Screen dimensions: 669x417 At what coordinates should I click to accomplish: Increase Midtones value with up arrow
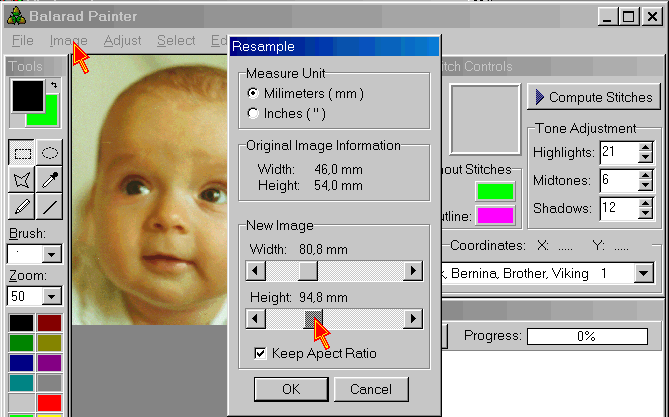[x=646, y=176]
